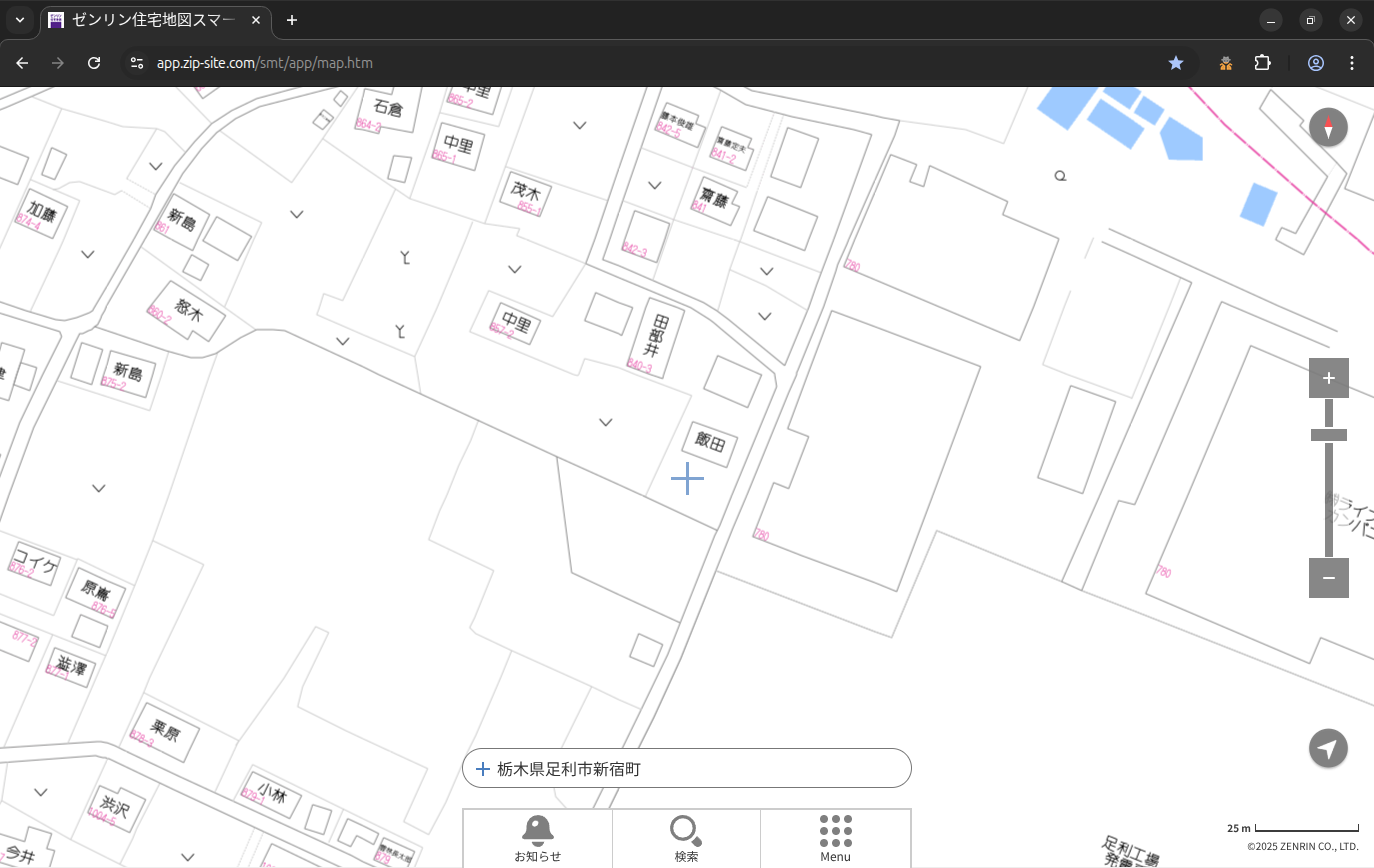The image size is (1374, 868).
Task: Reload the page
Action: pos(94,63)
